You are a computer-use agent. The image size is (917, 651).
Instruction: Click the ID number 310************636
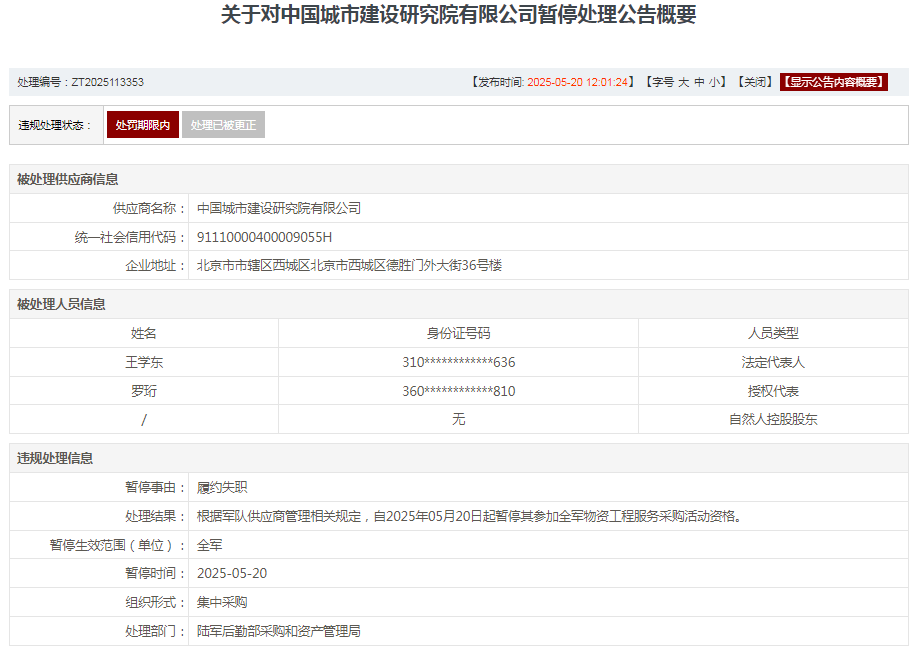point(458,362)
